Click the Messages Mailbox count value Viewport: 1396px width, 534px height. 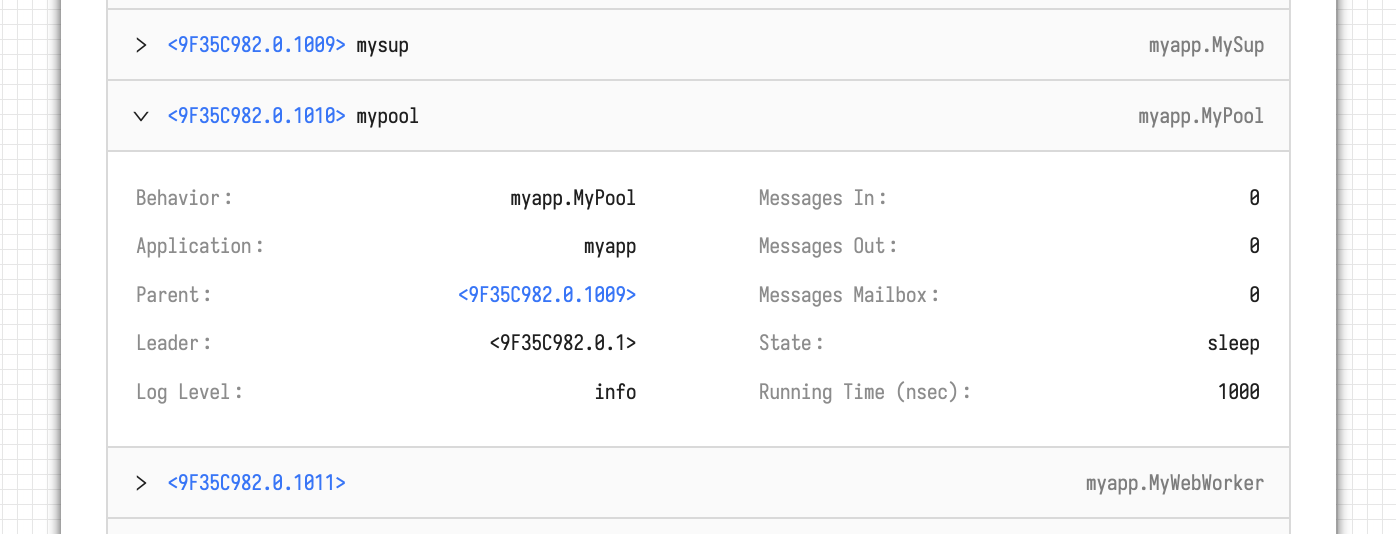click(1254, 295)
